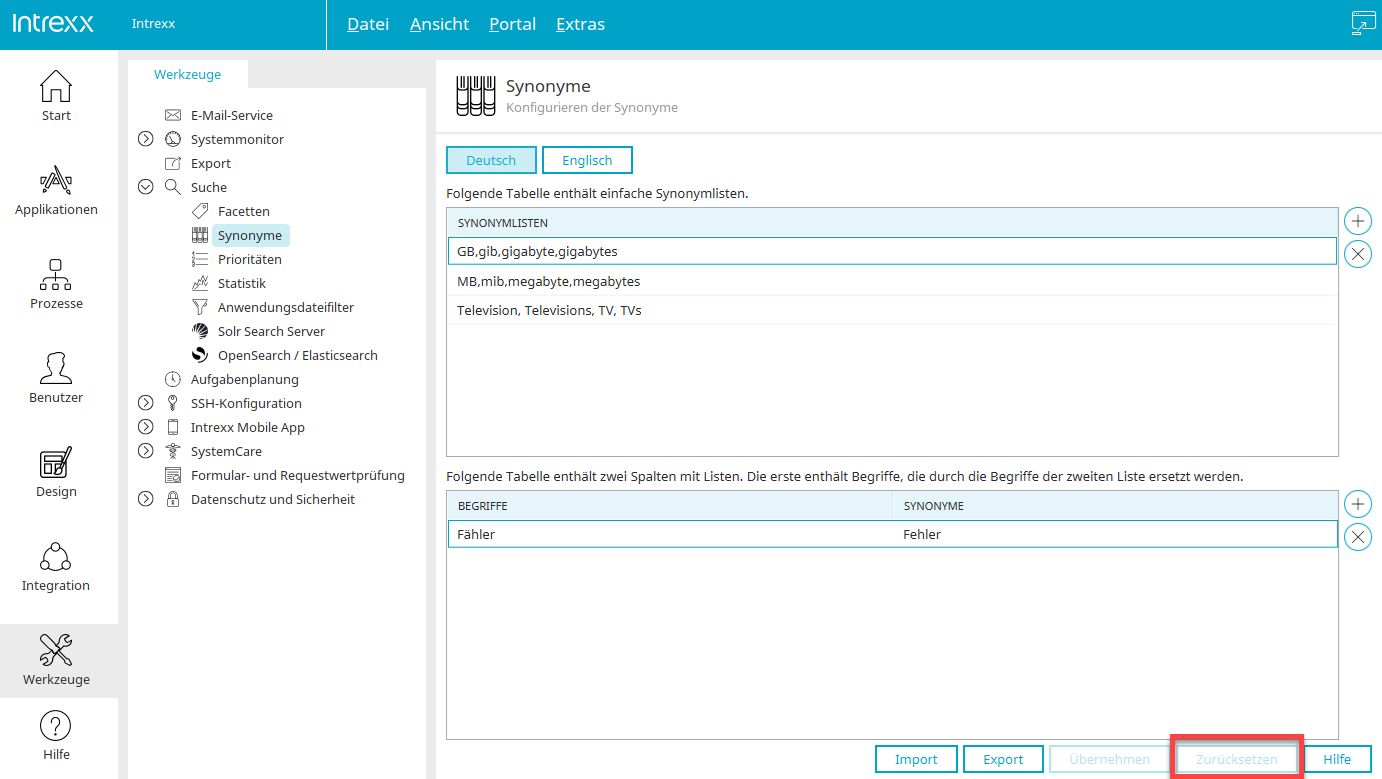Viewport: 1382px width, 779px height.
Task: Collapse the Suche tree node
Action: coord(146,187)
